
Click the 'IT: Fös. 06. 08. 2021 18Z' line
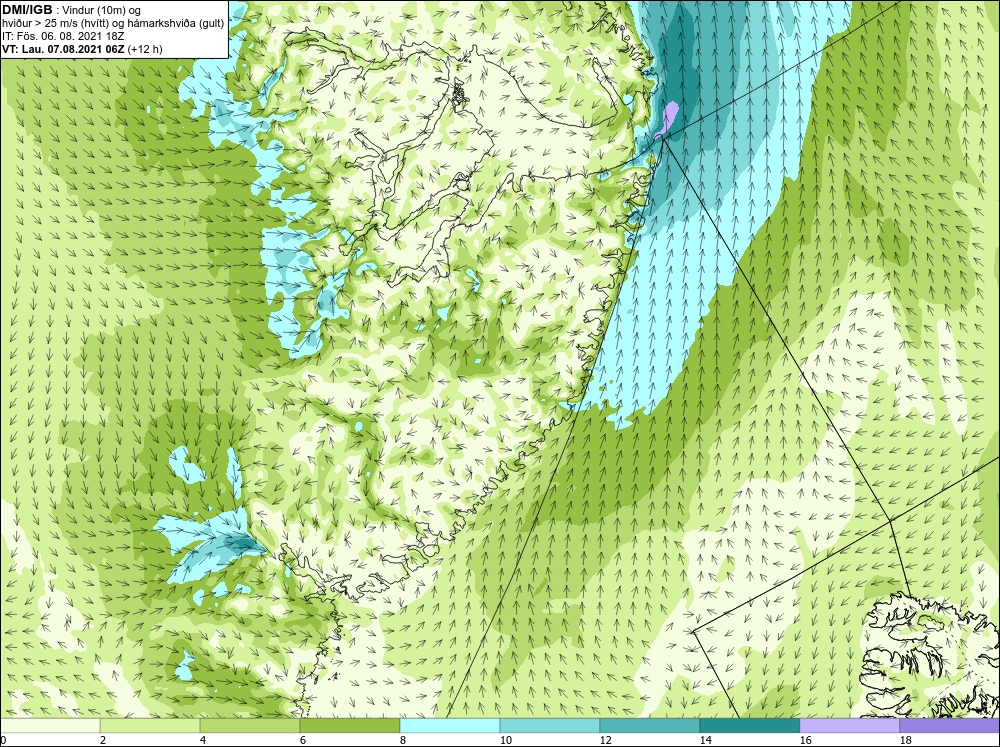(63, 36)
